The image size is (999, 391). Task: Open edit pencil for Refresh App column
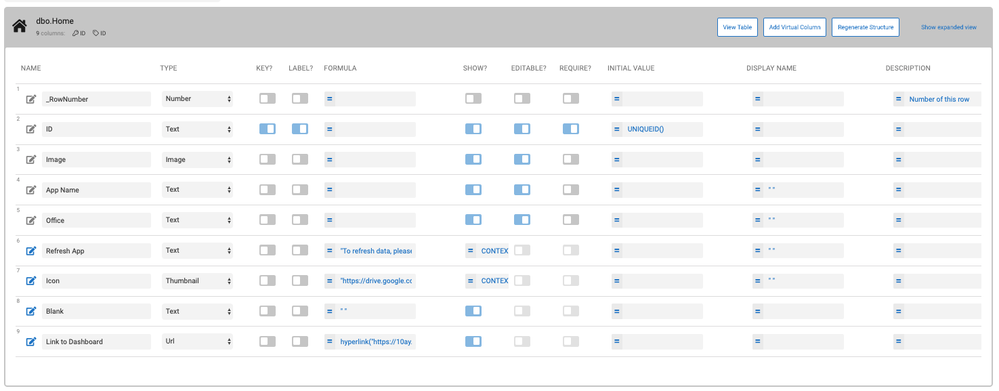[x=31, y=251]
